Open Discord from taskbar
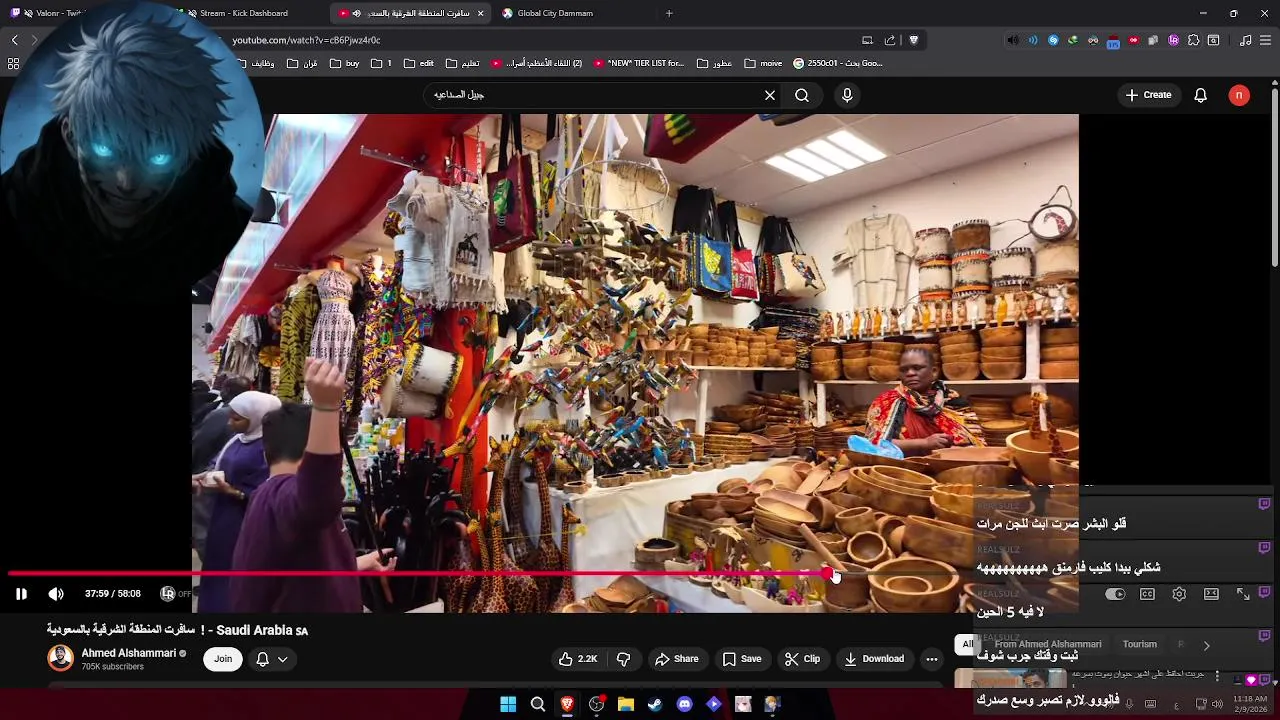Viewport: 1280px width, 720px height. pyautogui.click(x=684, y=704)
